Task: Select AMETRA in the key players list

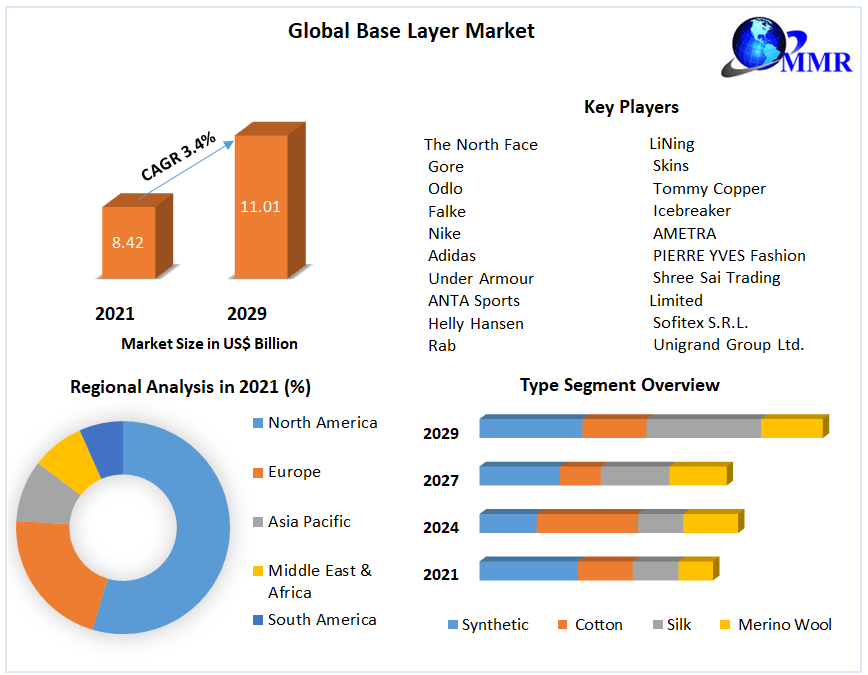Action: [684, 234]
